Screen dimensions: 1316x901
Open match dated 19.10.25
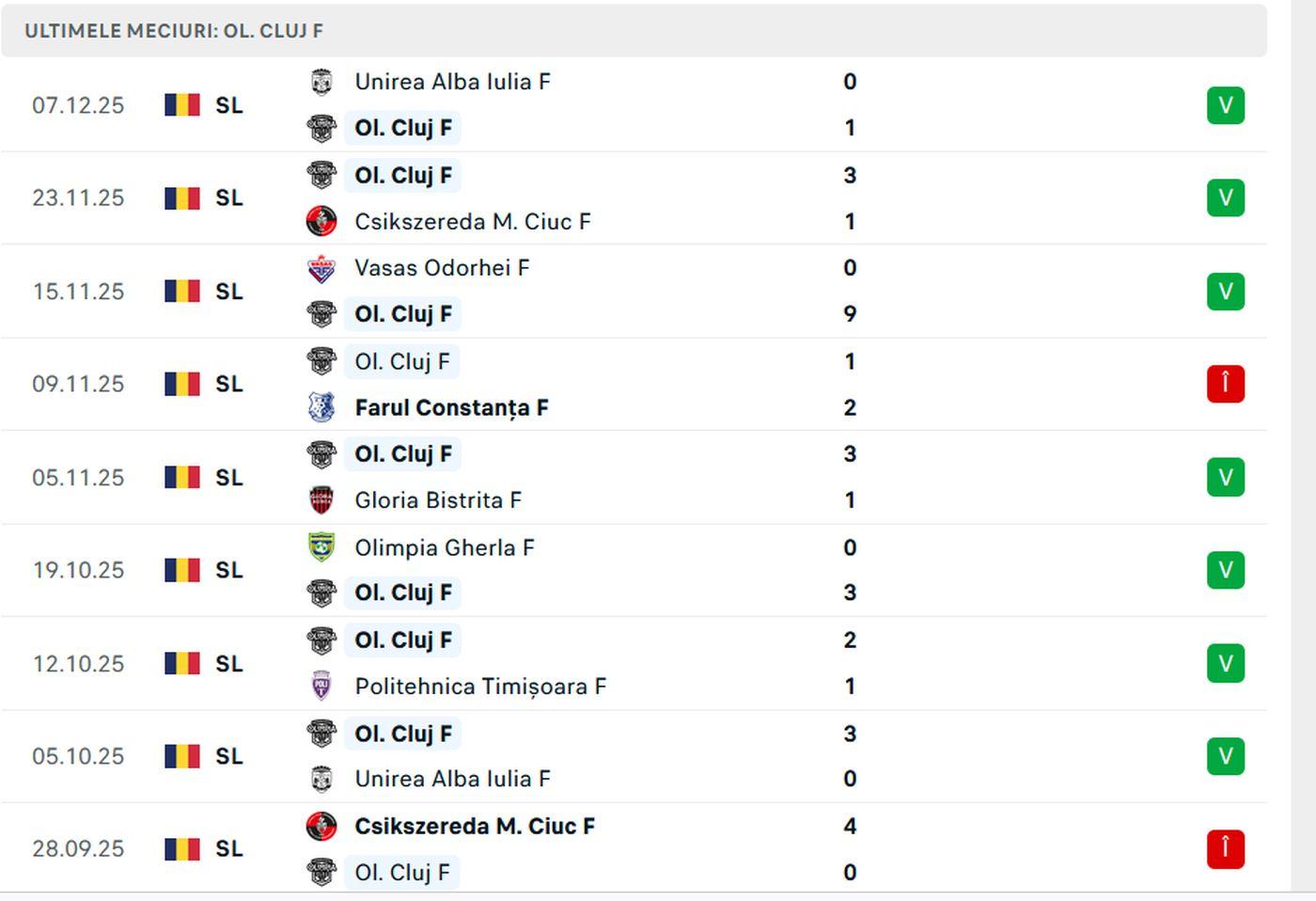pyautogui.click(x=78, y=570)
